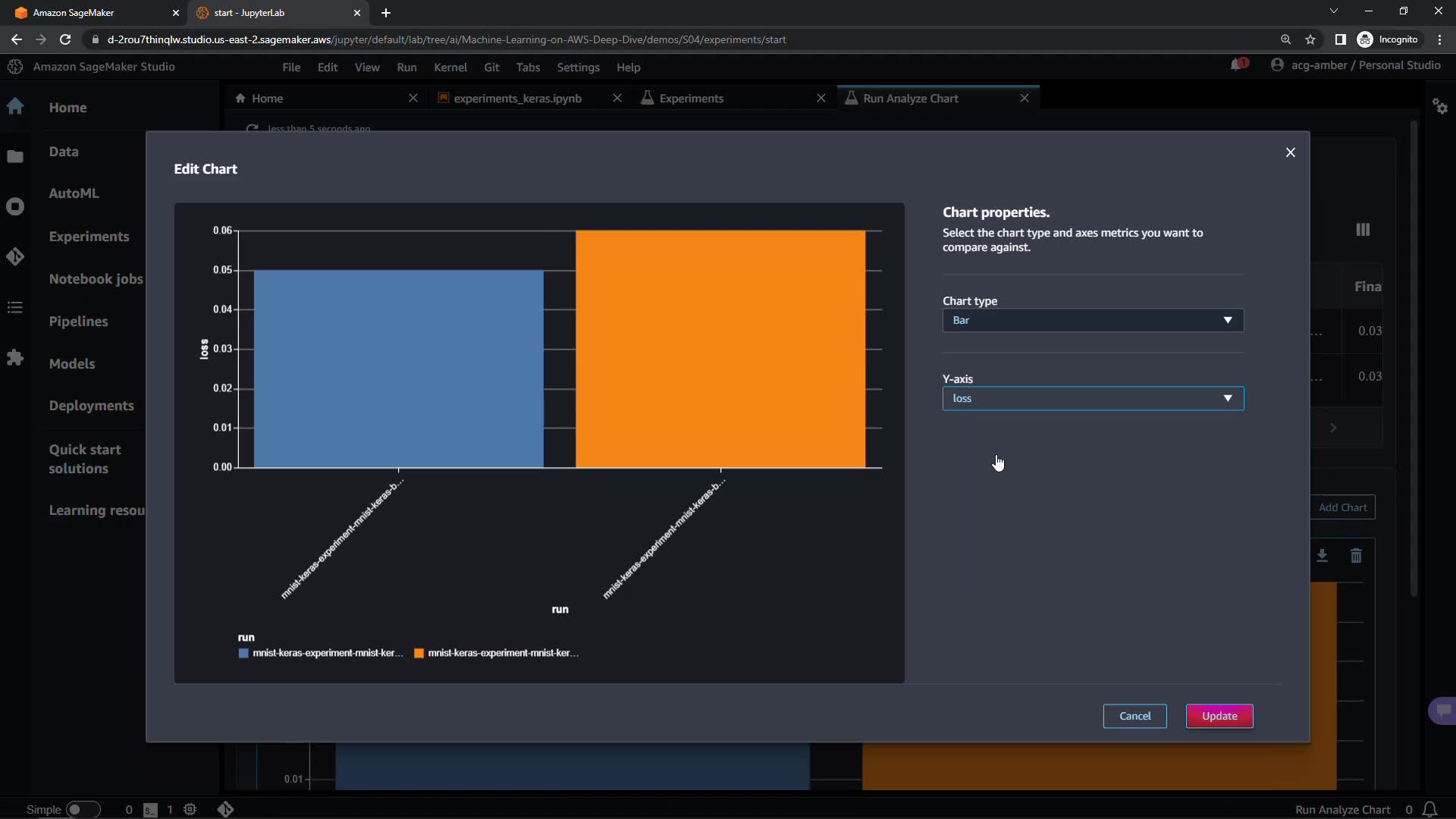Switch to experiments_keras.ipynb tab

click(517, 99)
